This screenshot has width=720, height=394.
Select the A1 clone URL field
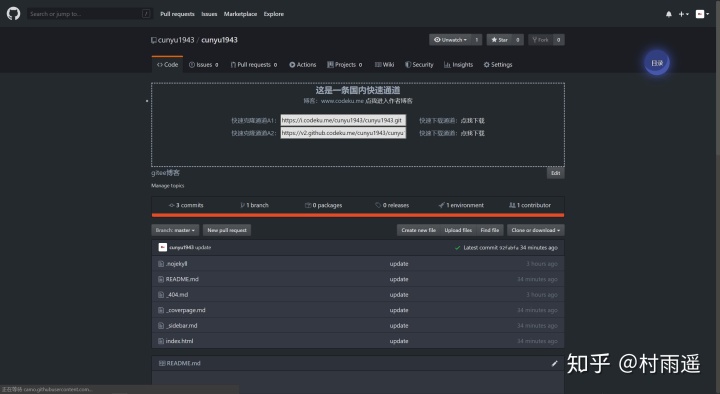tap(343, 120)
